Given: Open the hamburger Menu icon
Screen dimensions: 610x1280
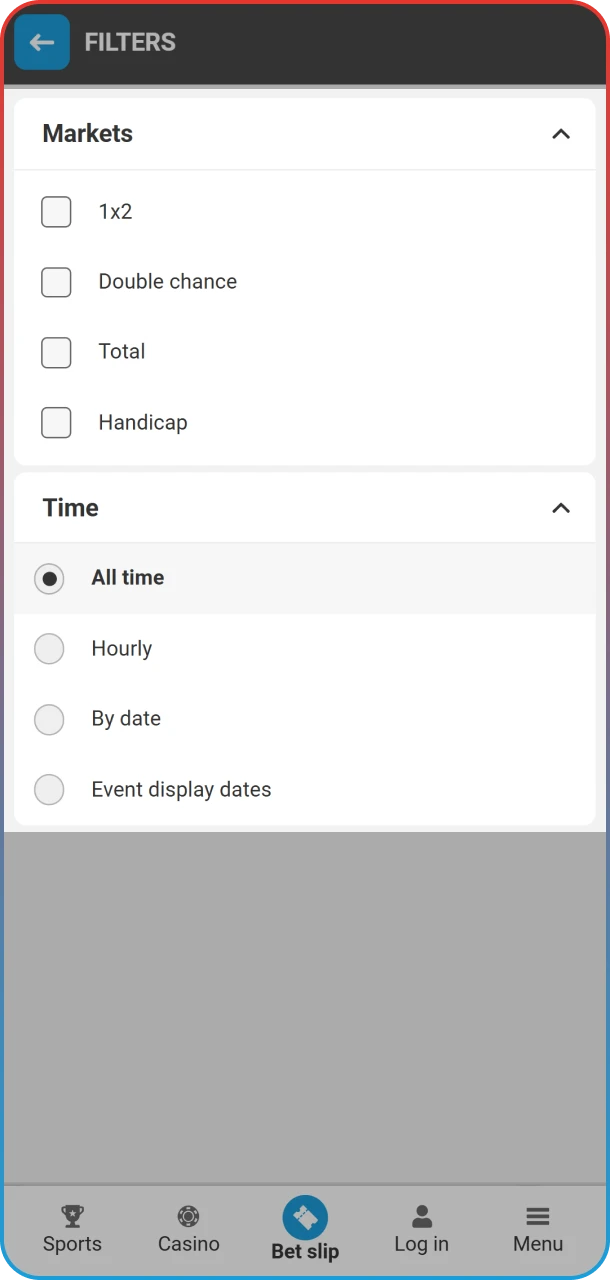Looking at the screenshot, I should (538, 1216).
